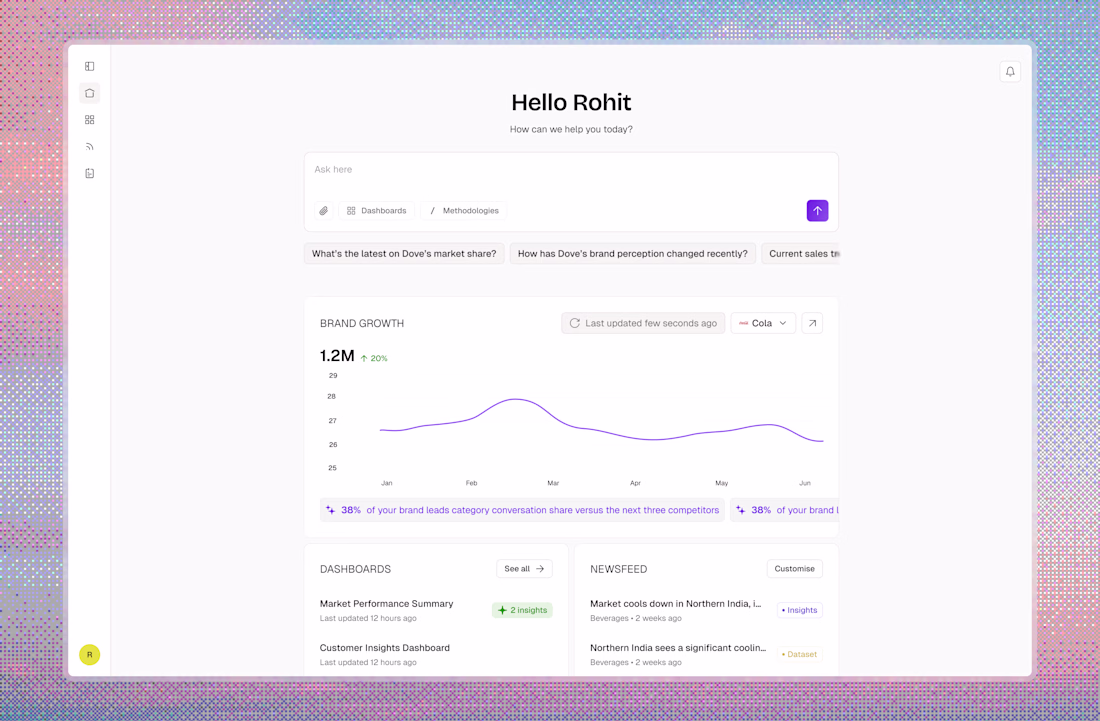
Task: Select the Dataset tag in newsfeed
Action: click(x=799, y=654)
